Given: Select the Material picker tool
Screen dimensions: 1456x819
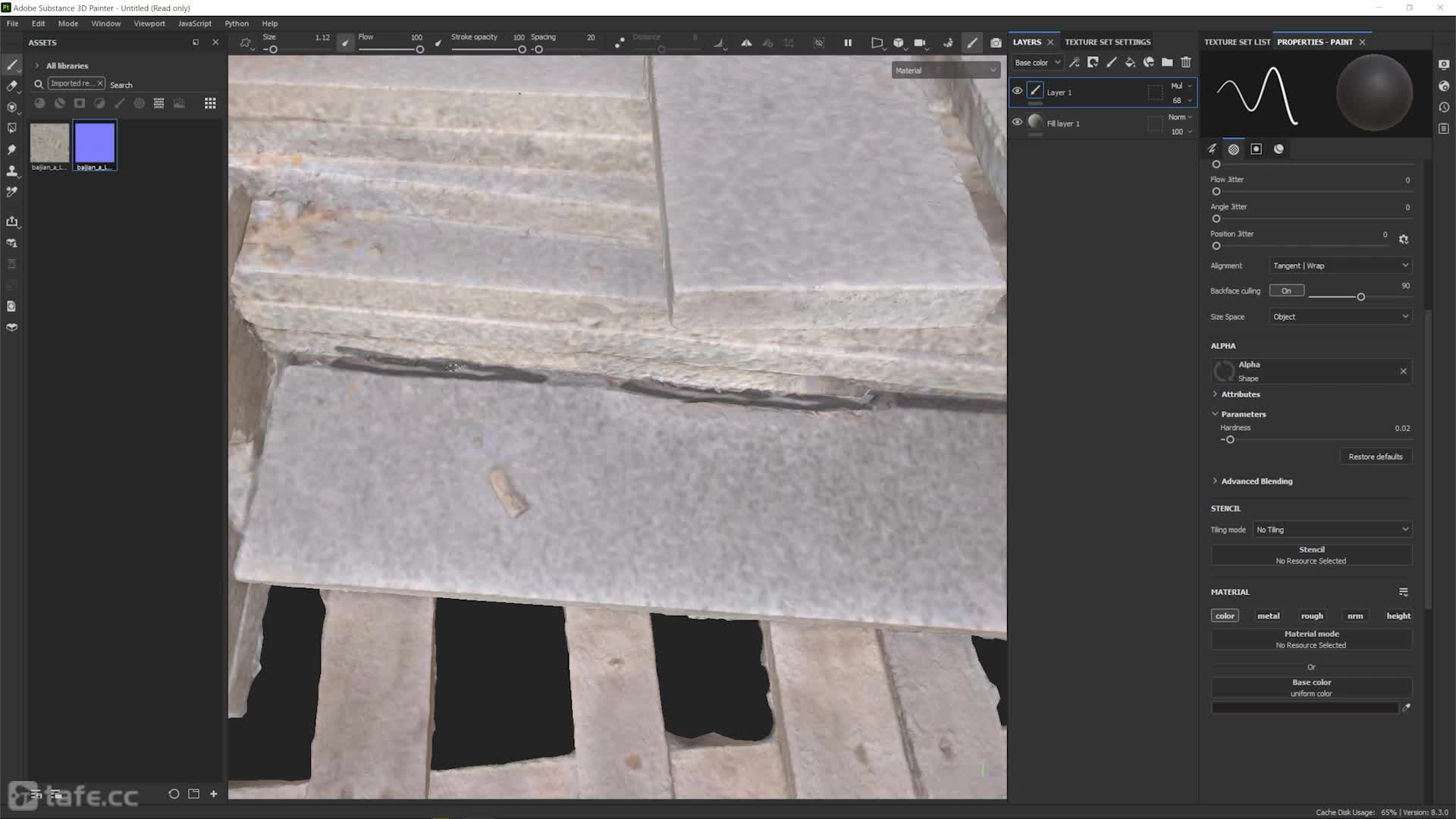Looking at the screenshot, I should click(x=12, y=192).
